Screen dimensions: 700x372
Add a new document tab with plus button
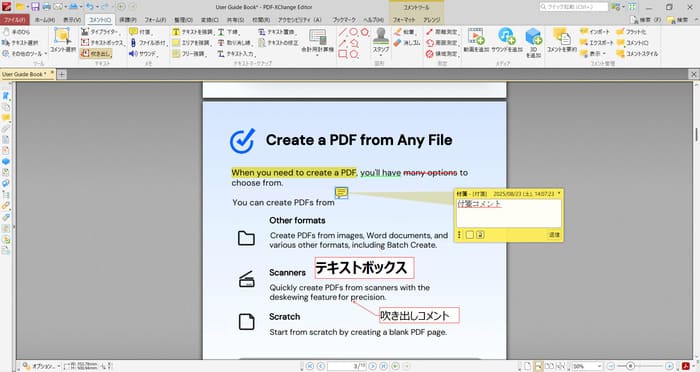tap(62, 75)
